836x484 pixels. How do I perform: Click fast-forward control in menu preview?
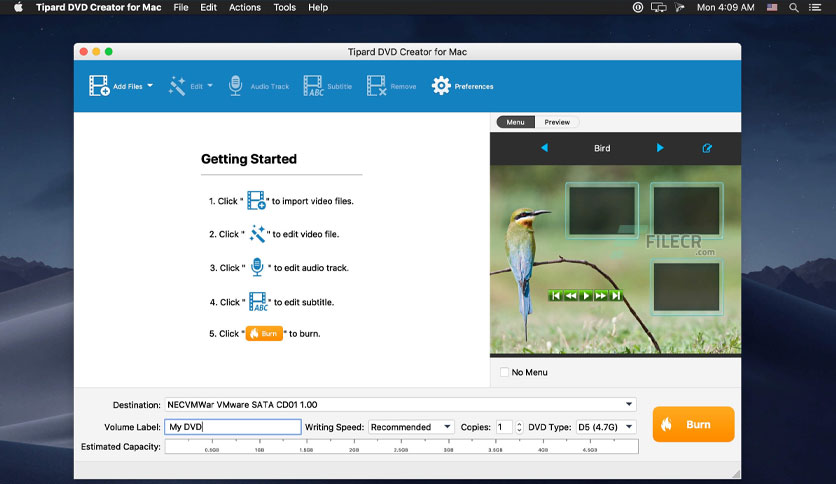pos(601,295)
